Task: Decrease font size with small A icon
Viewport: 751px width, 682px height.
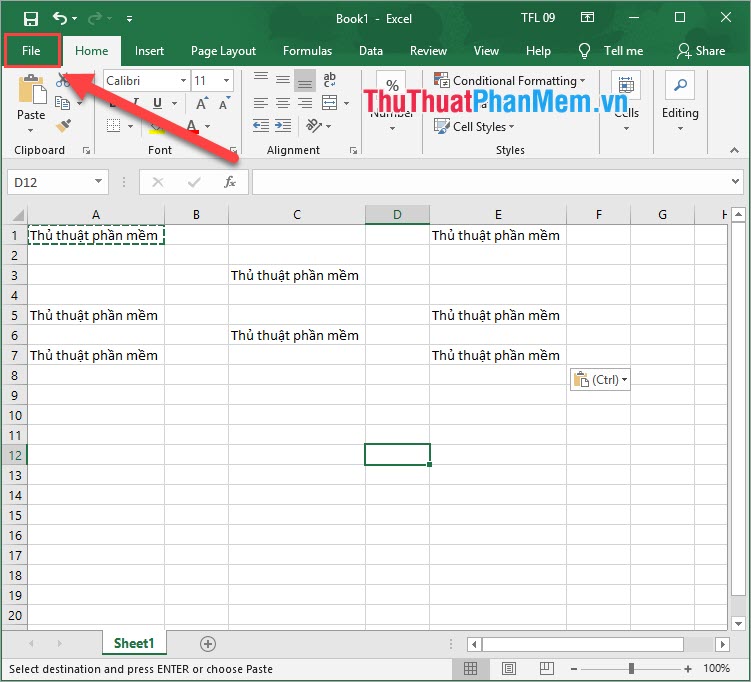Action: coord(224,103)
